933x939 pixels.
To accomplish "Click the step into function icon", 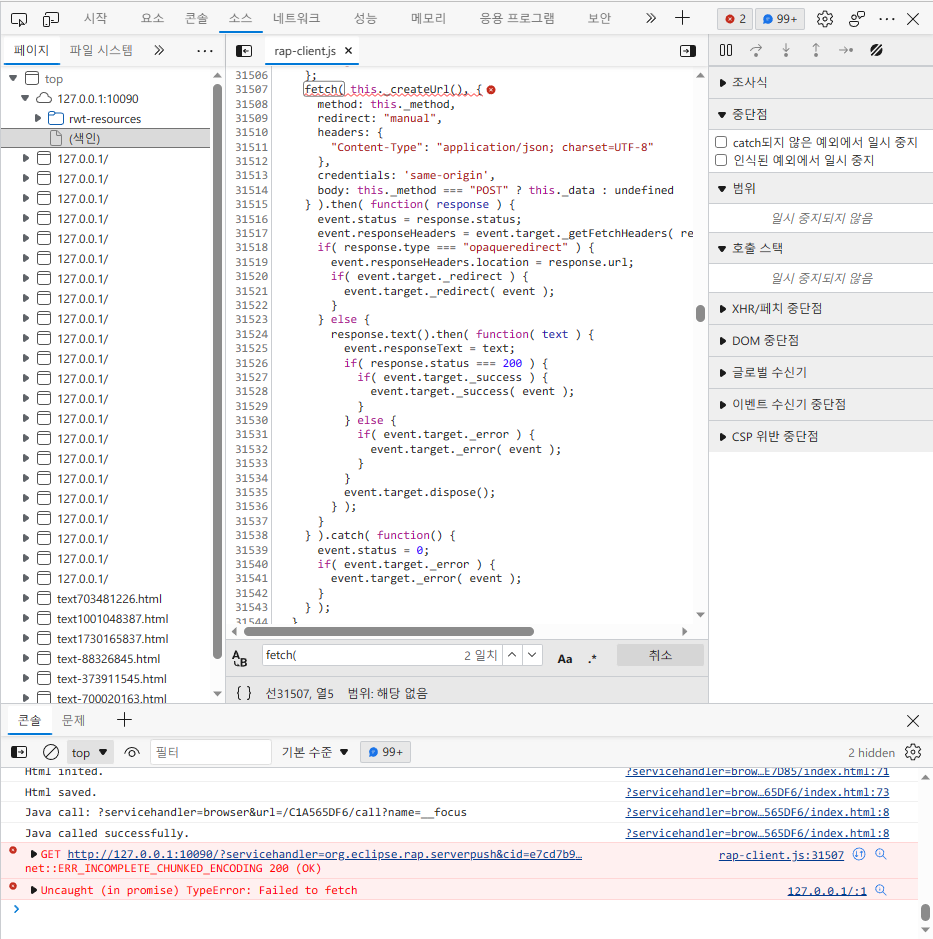I will tap(786, 50).
